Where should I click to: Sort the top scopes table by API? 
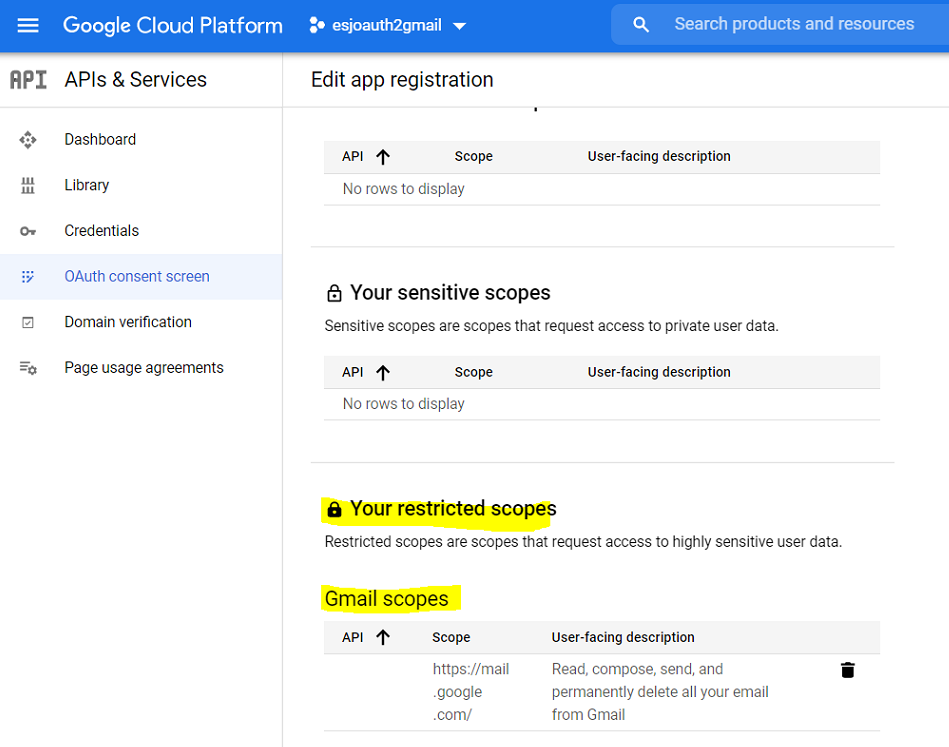[382, 157]
